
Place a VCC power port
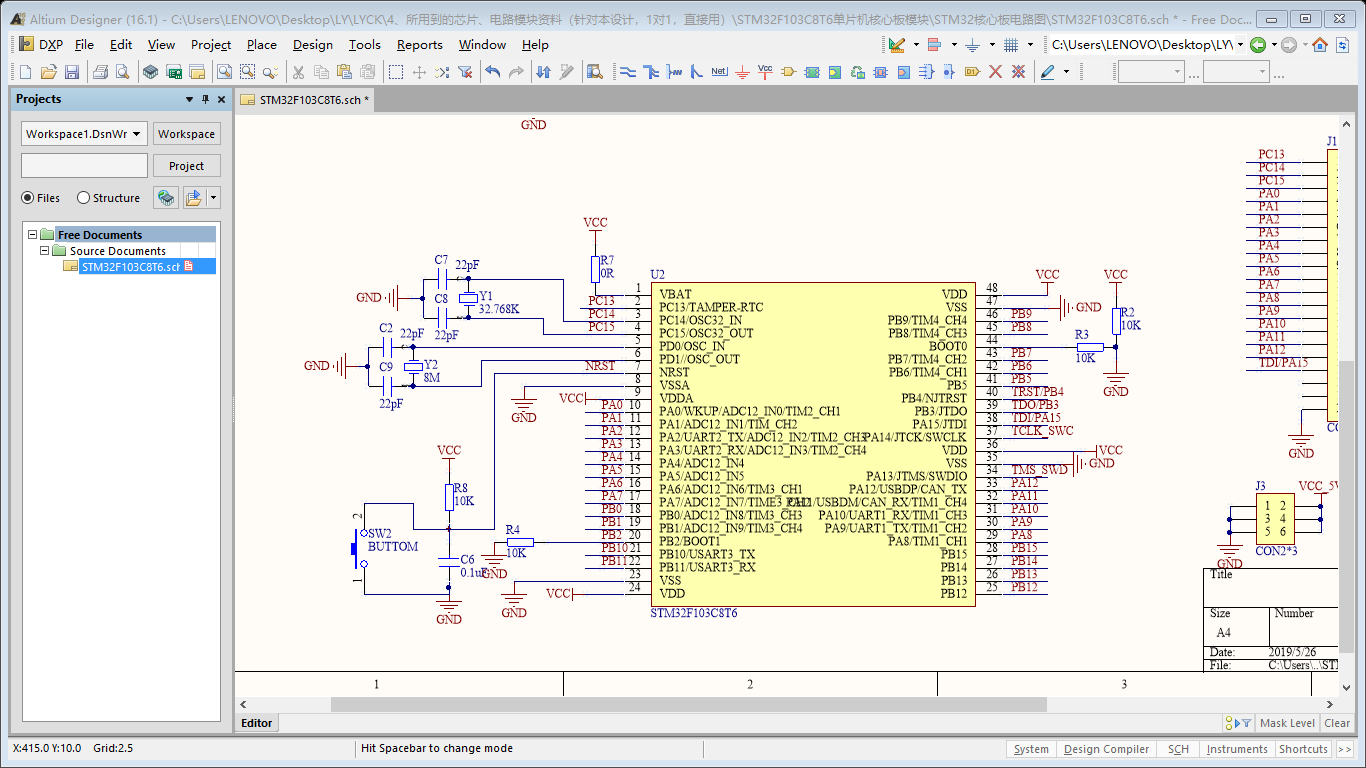click(765, 72)
